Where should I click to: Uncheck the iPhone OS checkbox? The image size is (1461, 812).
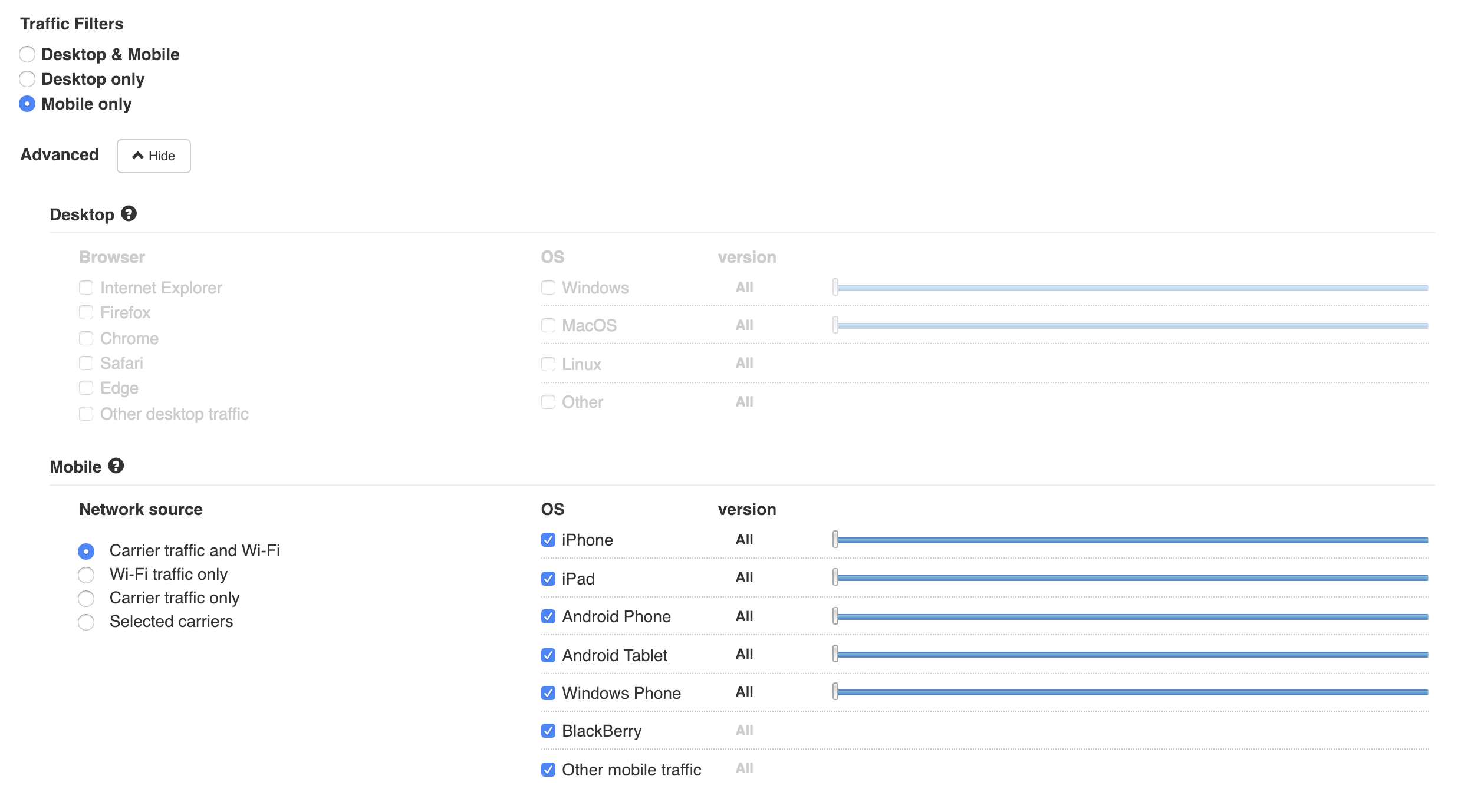pyautogui.click(x=548, y=540)
